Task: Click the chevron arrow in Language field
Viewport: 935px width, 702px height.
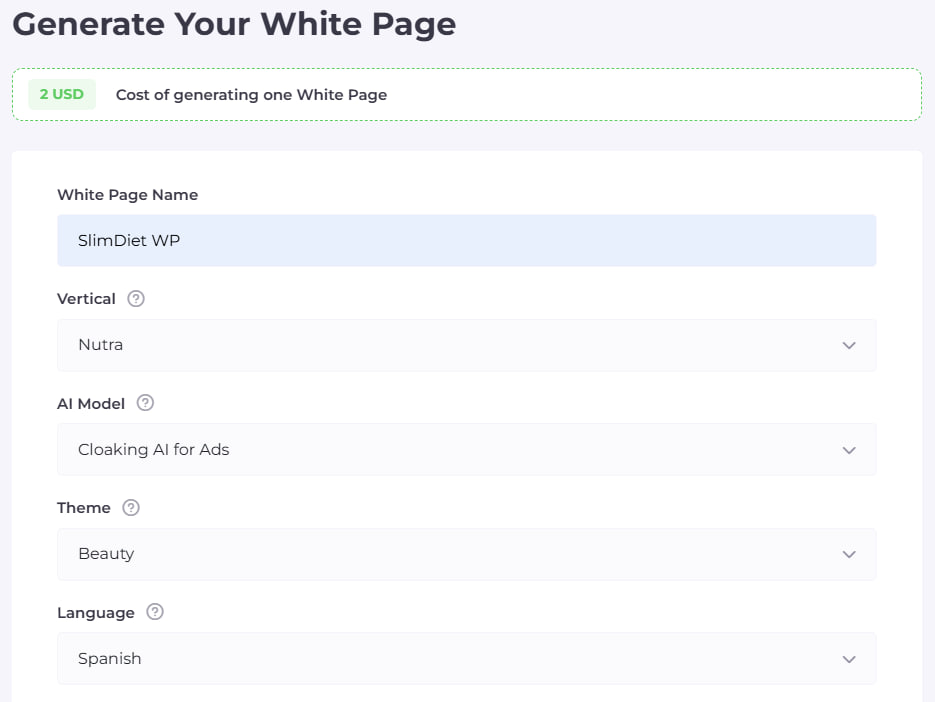Action: 849,659
